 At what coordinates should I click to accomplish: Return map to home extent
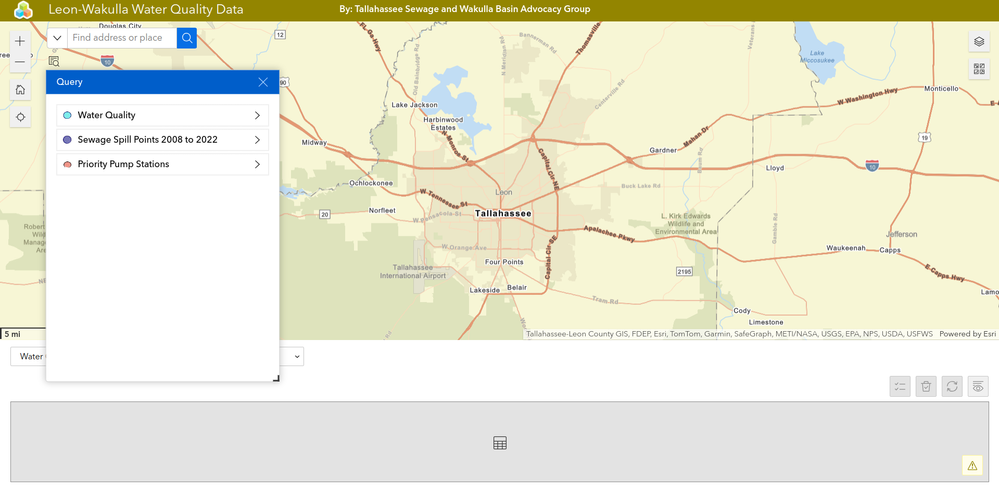click(20, 89)
